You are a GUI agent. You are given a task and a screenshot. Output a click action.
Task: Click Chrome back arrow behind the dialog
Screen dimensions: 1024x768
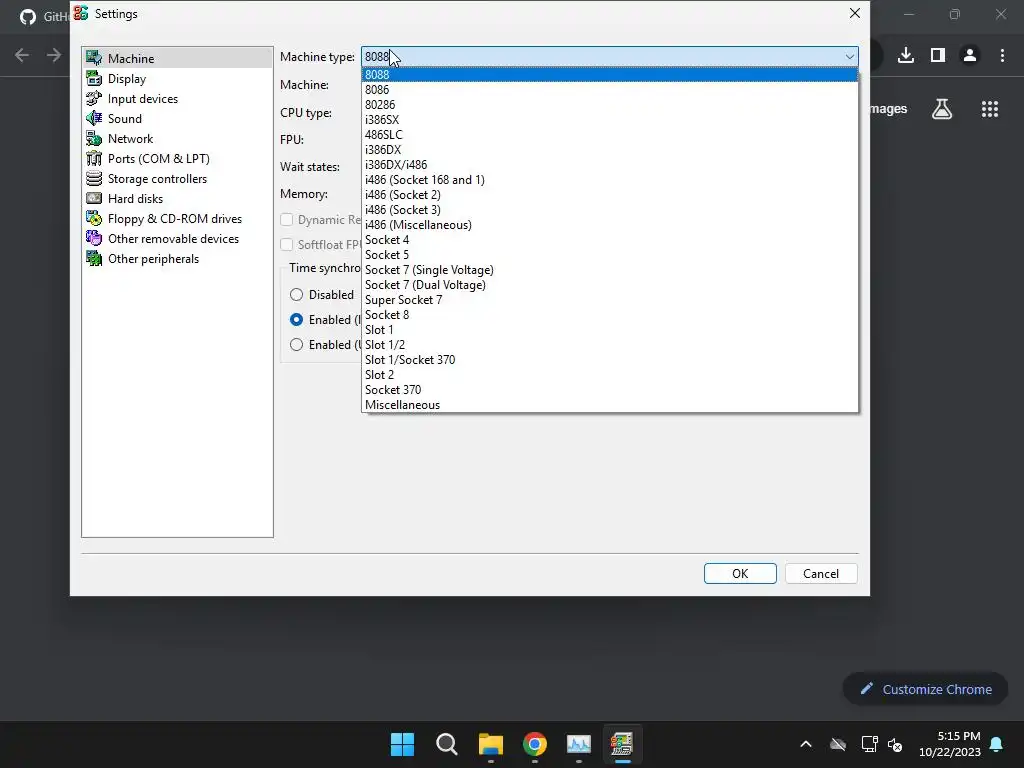coord(22,55)
